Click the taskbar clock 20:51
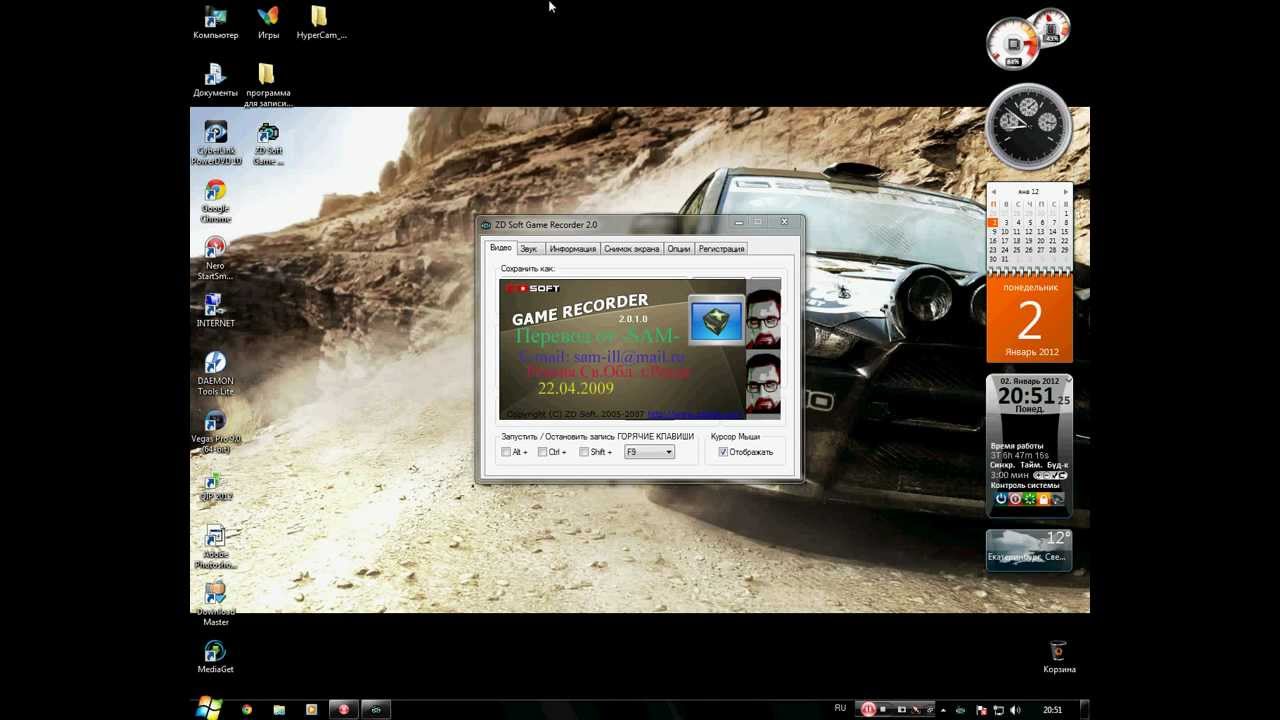The height and width of the screenshot is (720, 1280). point(1052,710)
